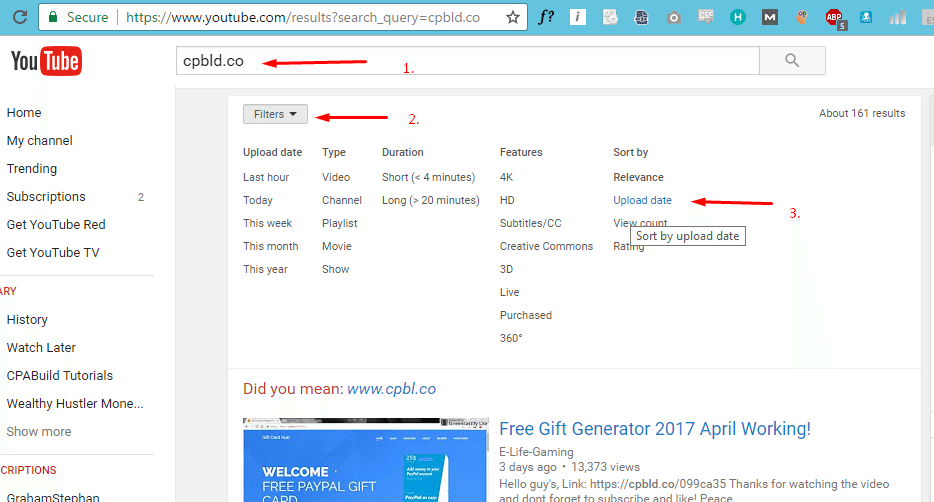Open the grey bar chart extension

click(x=898, y=17)
